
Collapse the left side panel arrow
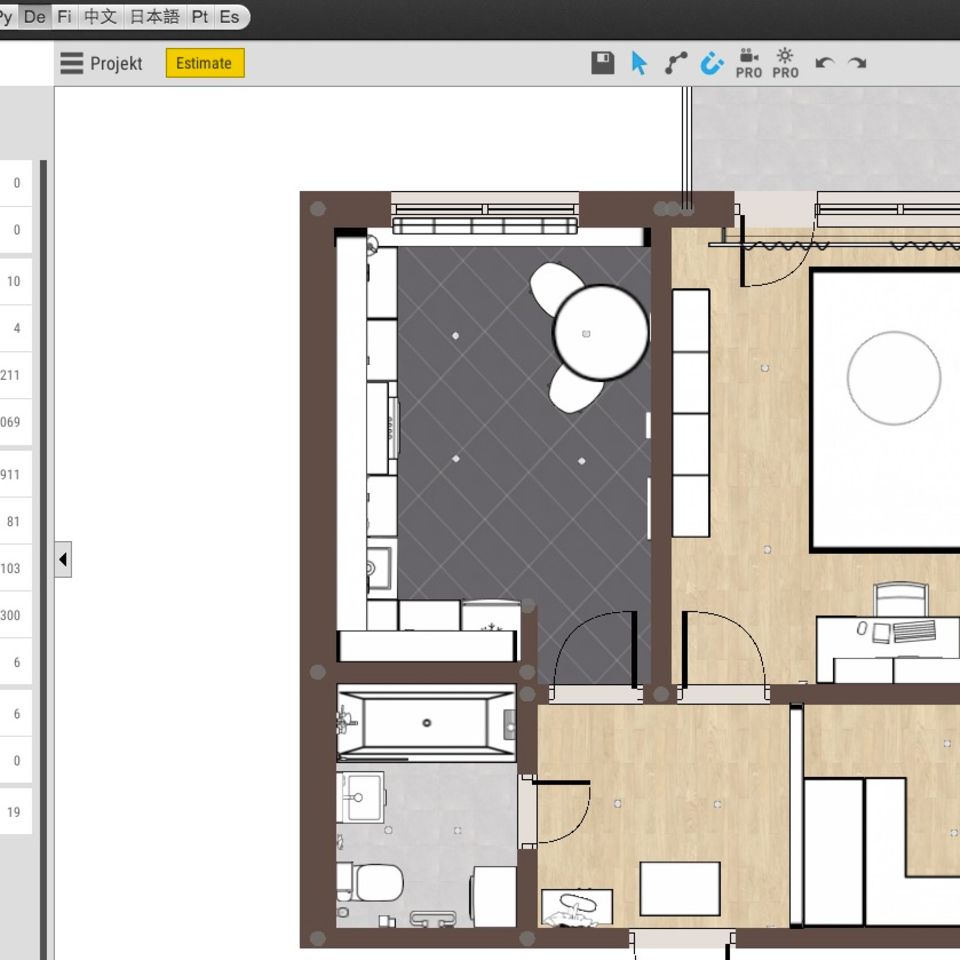pos(63,560)
